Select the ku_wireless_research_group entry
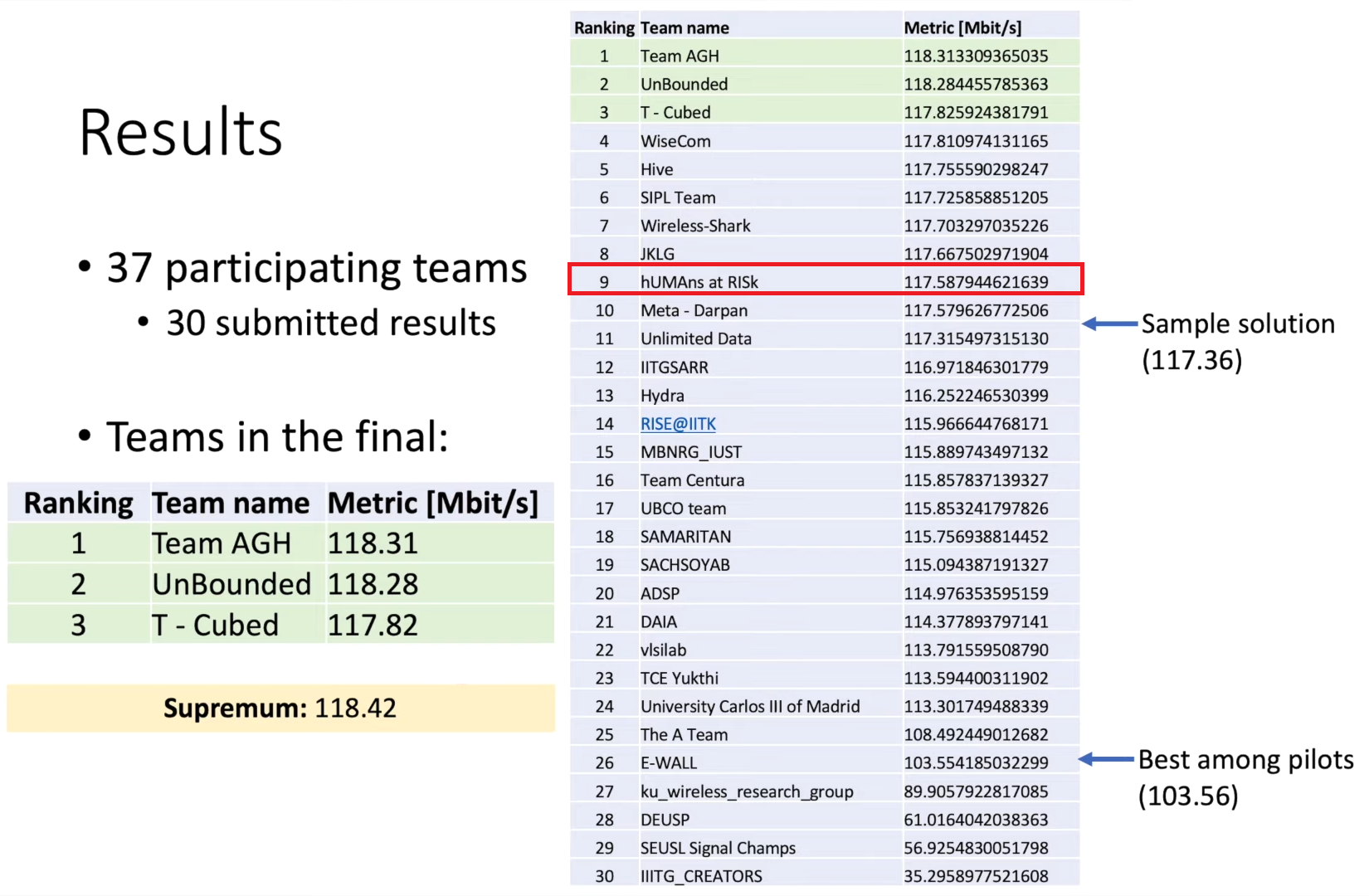The image size is (1369, 896). click(747, 791)
